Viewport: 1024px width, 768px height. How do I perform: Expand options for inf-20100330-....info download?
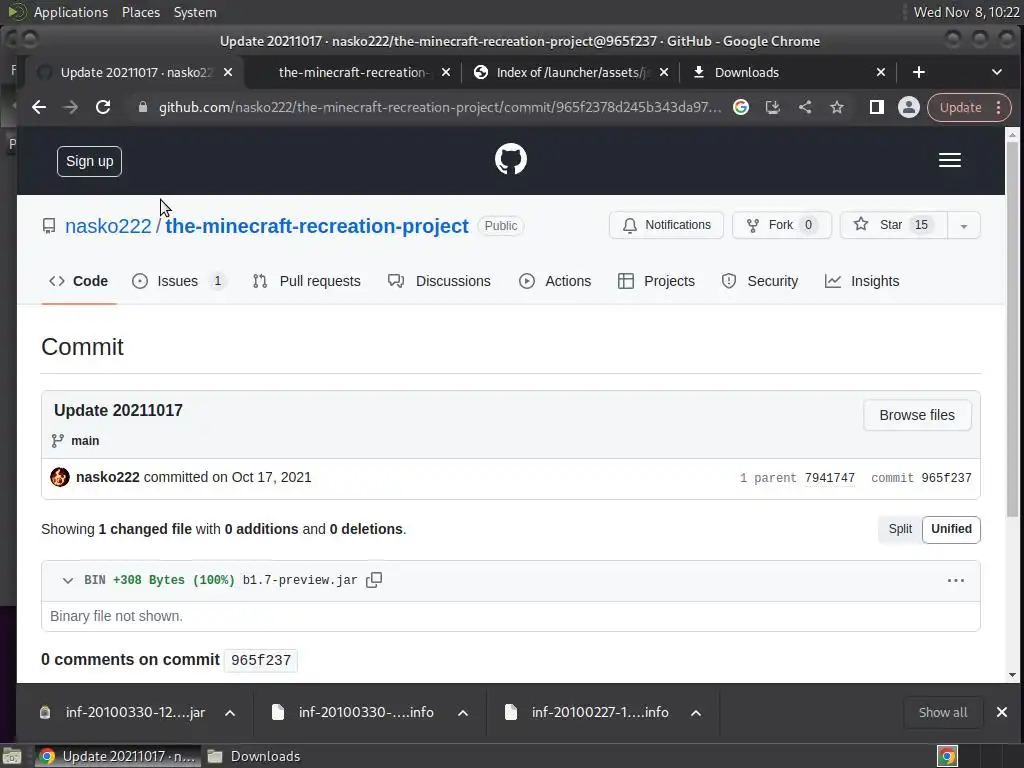[x=463, y=712]
